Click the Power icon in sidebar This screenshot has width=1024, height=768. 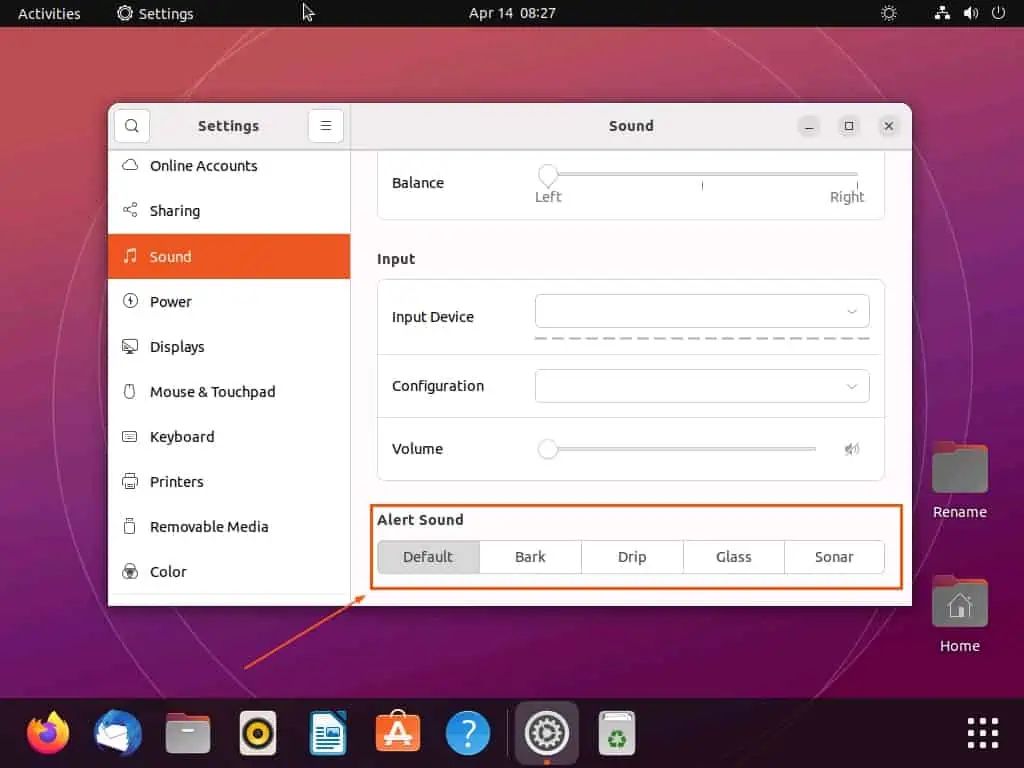[130, 301]
